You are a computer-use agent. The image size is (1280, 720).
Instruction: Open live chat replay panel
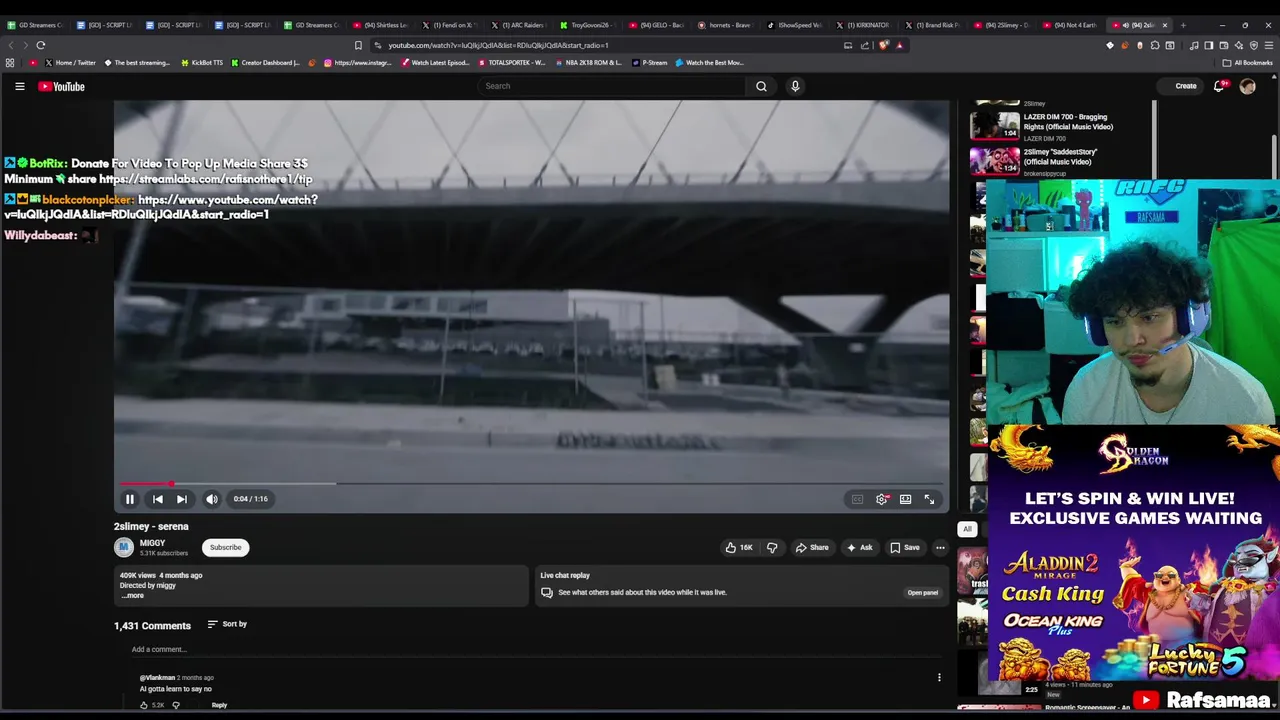(x=922, y=592)
